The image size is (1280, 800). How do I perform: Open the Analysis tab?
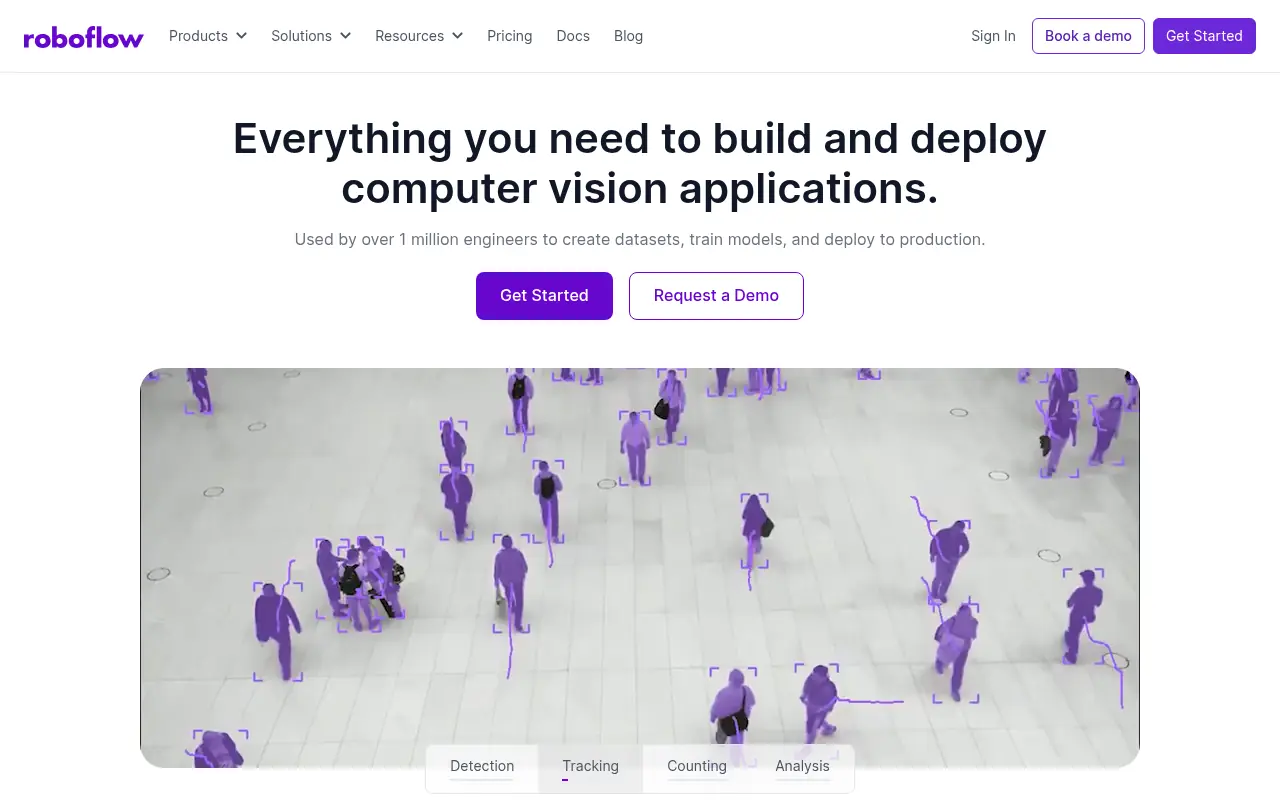pos(802,766)
